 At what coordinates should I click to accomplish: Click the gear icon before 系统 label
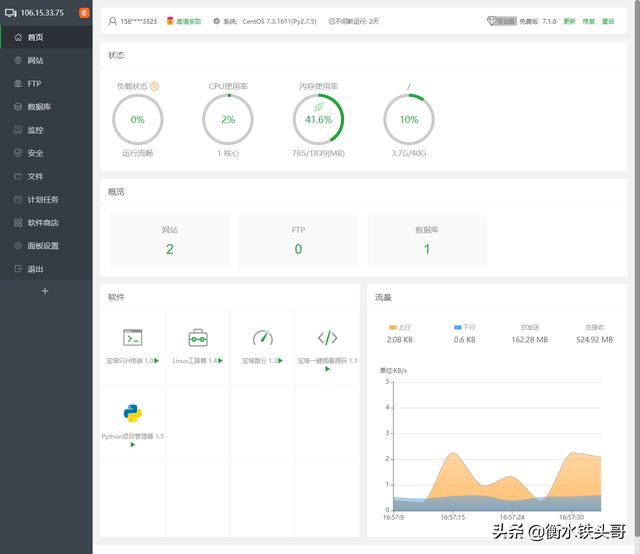coord(216,21)
